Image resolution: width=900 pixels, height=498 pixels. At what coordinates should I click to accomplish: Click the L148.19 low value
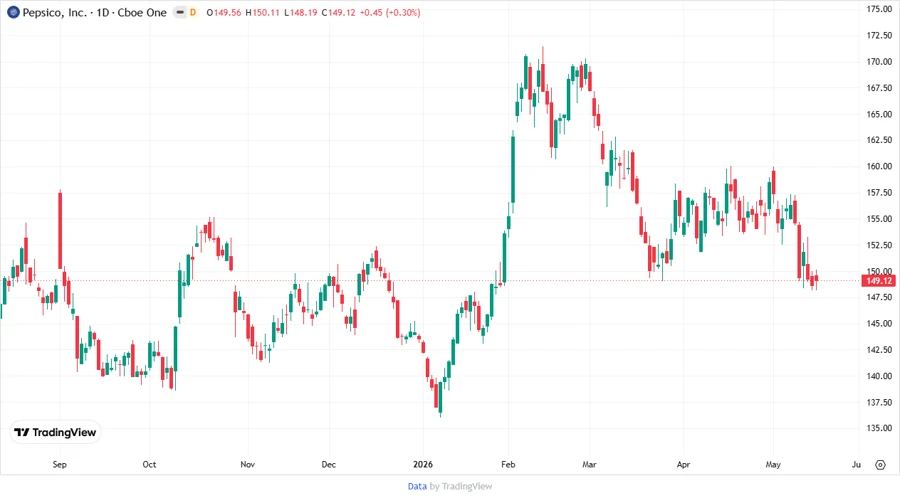[x=301, y=12]
